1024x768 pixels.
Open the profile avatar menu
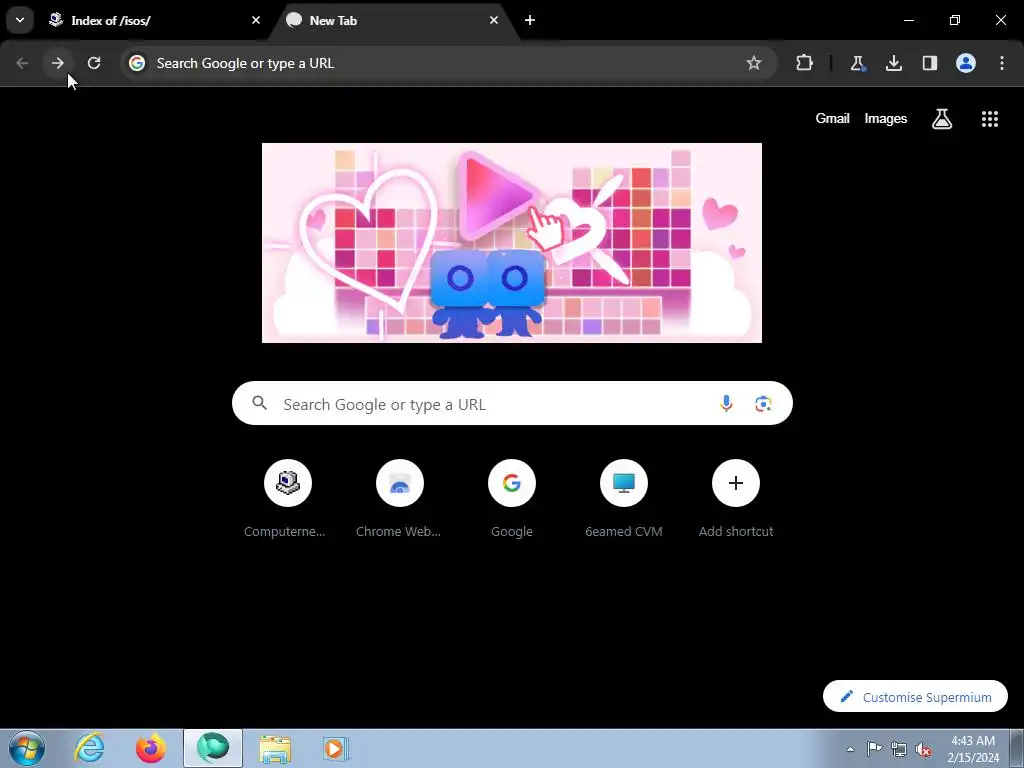[966, 63]
